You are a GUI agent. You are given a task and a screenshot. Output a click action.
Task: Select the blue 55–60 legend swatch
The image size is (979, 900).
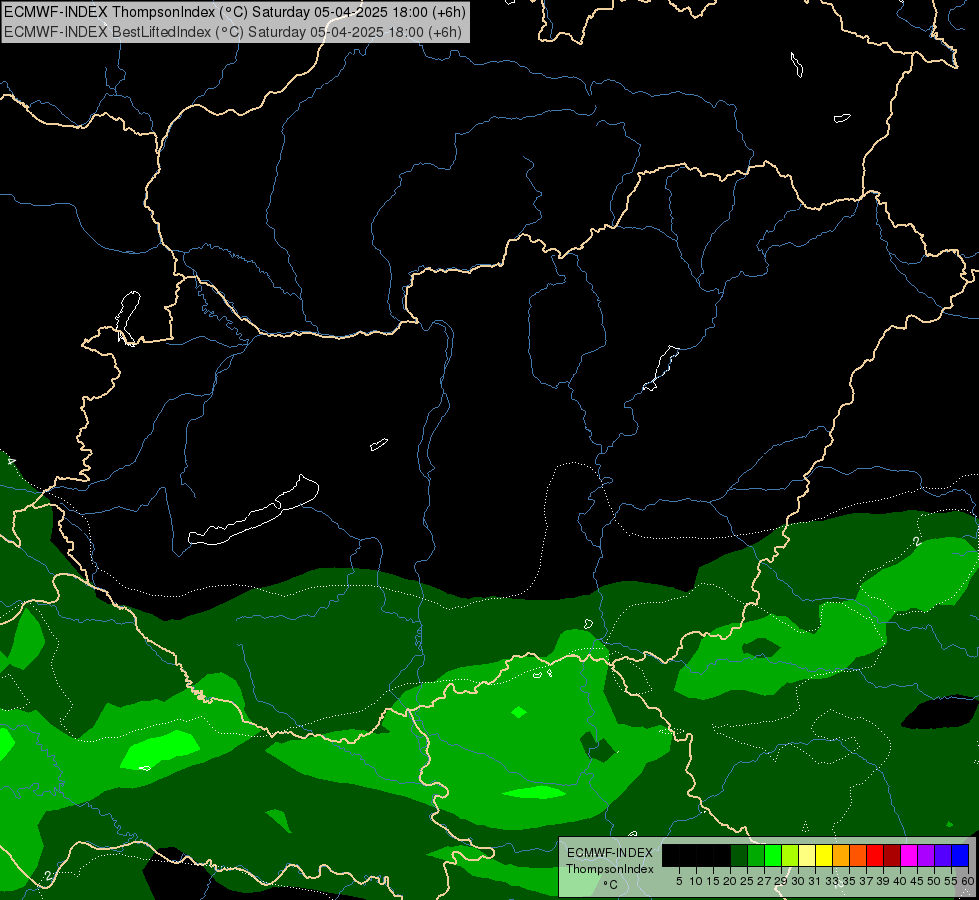point(960,855)
